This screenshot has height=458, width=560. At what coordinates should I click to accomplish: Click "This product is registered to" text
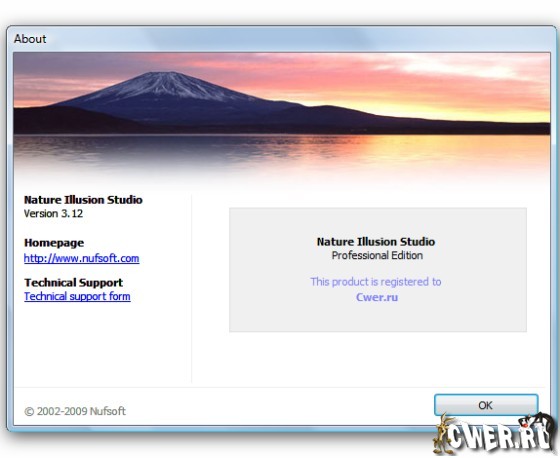coord(376,282)
